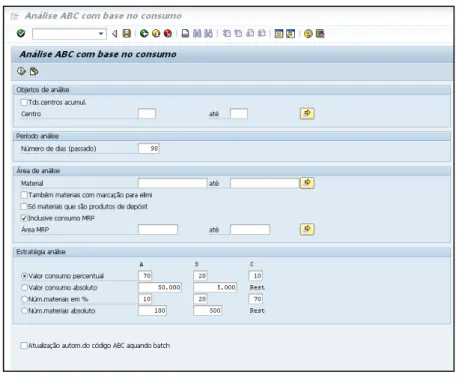
Task: Click the command field text box
Action: click(65, 34)
